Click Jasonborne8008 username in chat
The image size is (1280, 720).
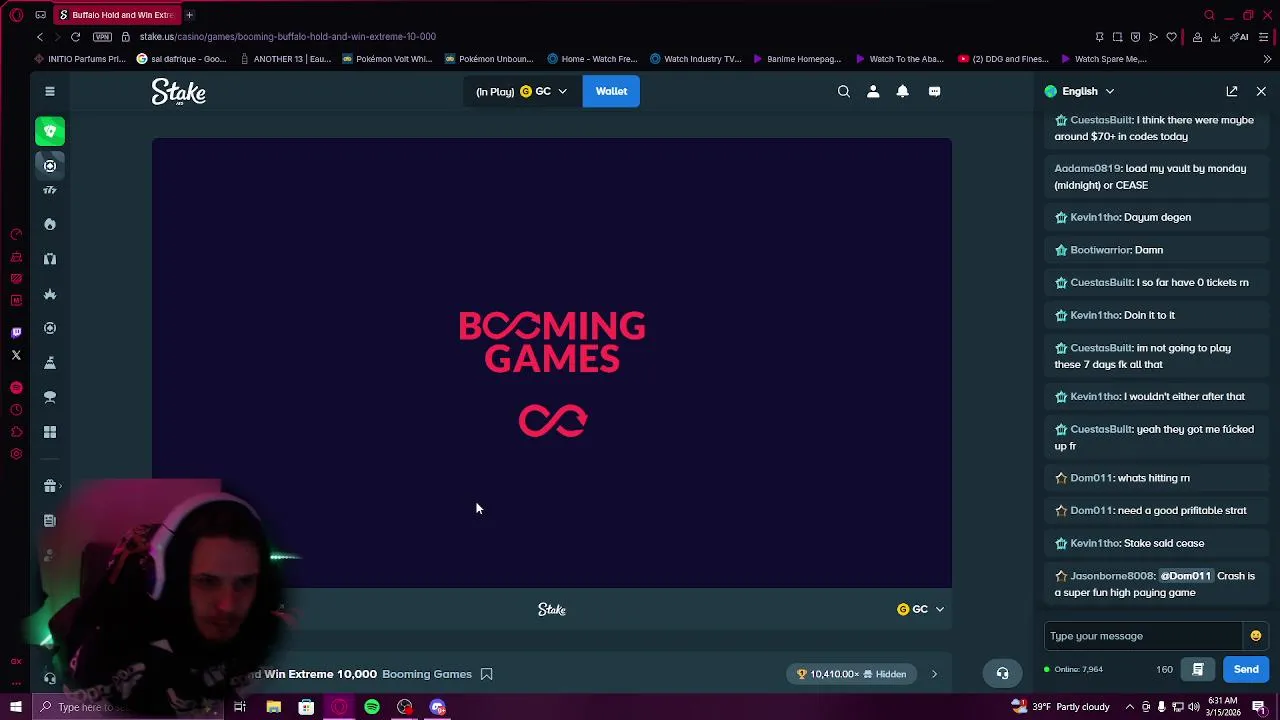1112,576
